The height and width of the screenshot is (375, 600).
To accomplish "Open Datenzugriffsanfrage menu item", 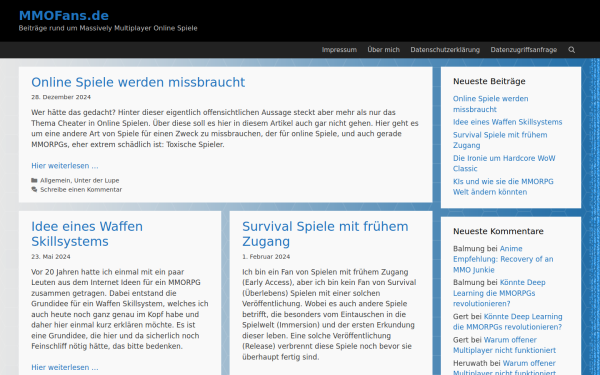I will point(523,50).
